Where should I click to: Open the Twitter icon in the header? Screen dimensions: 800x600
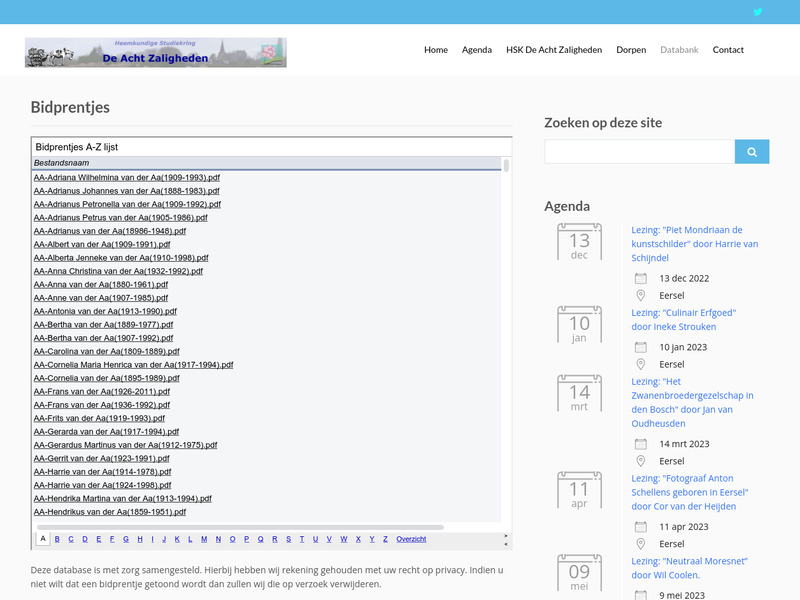click(x=758, y=12)
